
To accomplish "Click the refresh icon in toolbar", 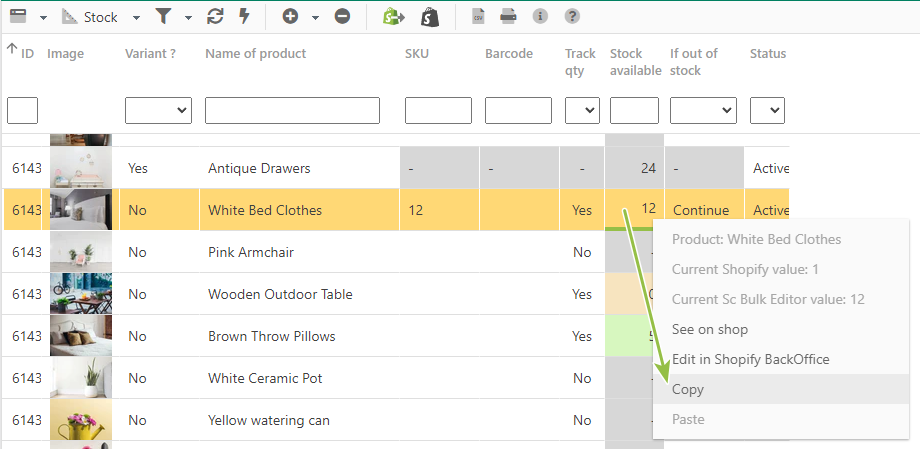I will pyautogui.click(x=215, y=16).
